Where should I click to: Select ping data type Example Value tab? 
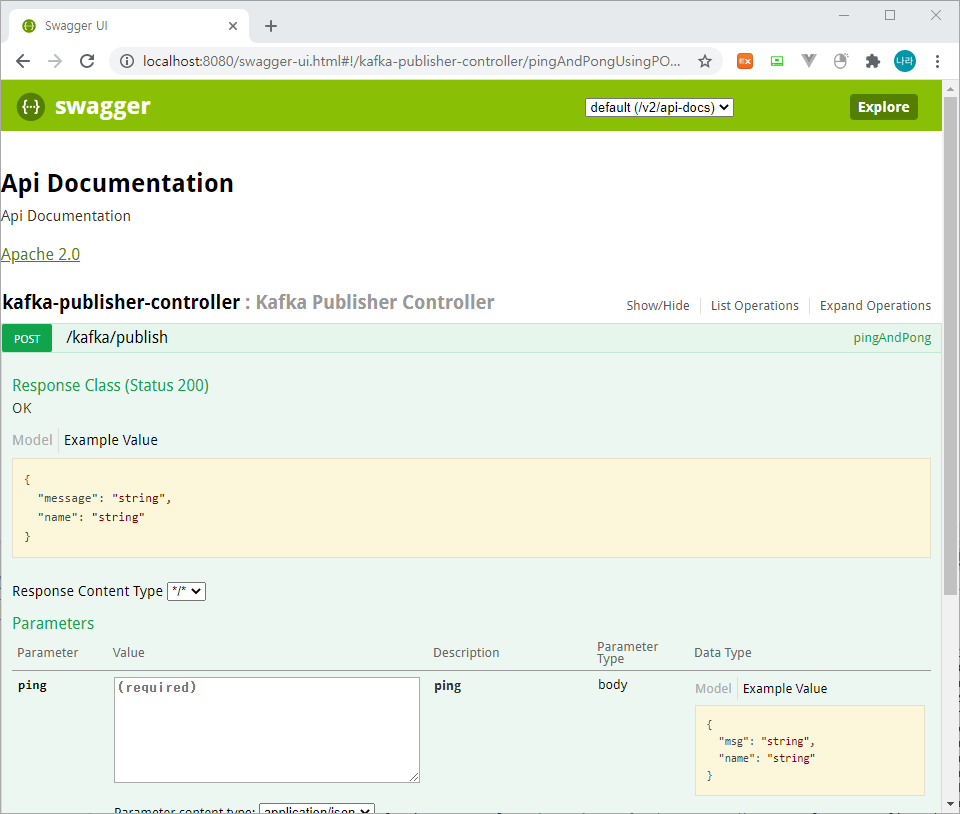(784, 689)
